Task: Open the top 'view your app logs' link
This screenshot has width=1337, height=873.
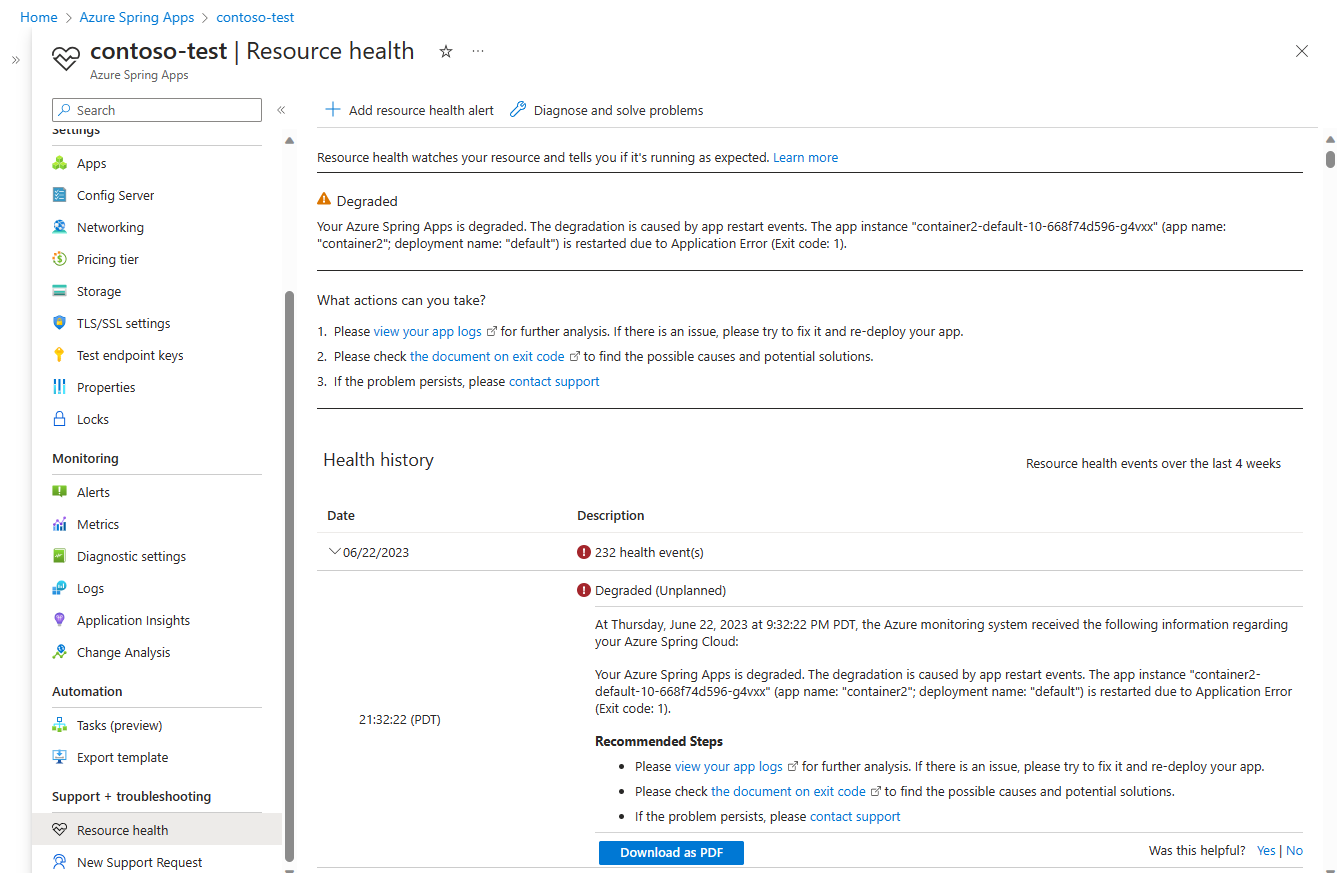Action: point(428,331)
